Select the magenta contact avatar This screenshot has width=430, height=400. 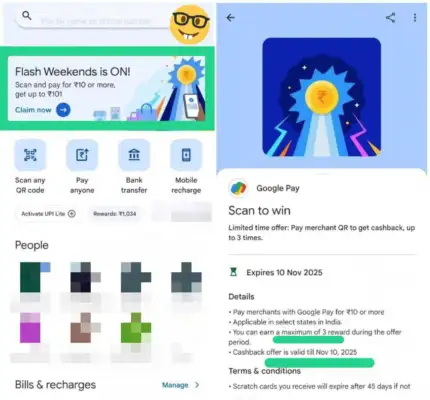(x=30, y=328)
